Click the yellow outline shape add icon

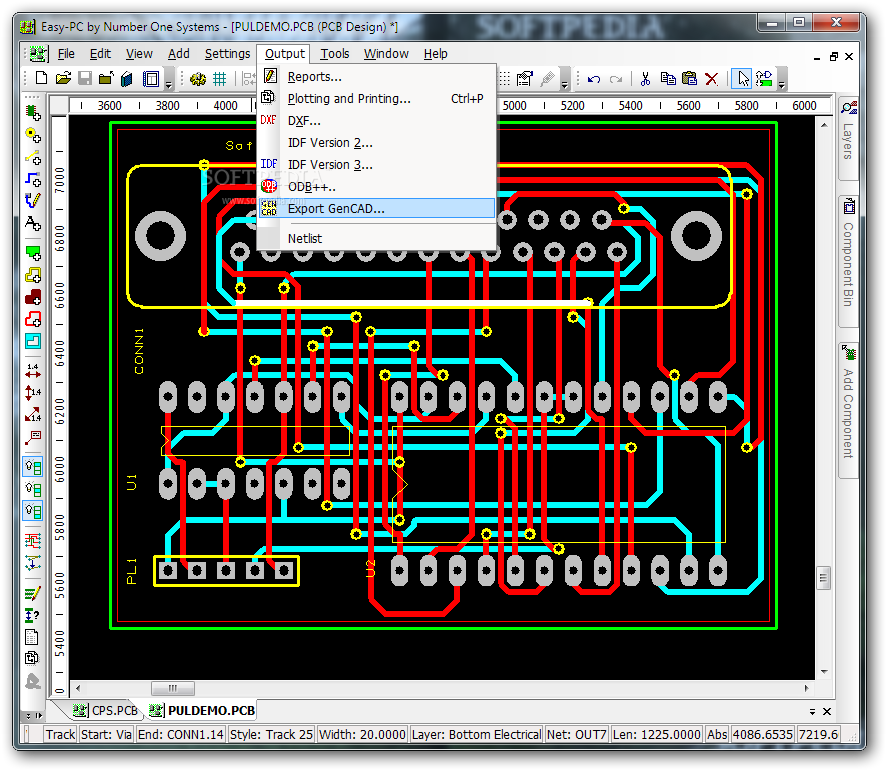click(x=33, y=275)
